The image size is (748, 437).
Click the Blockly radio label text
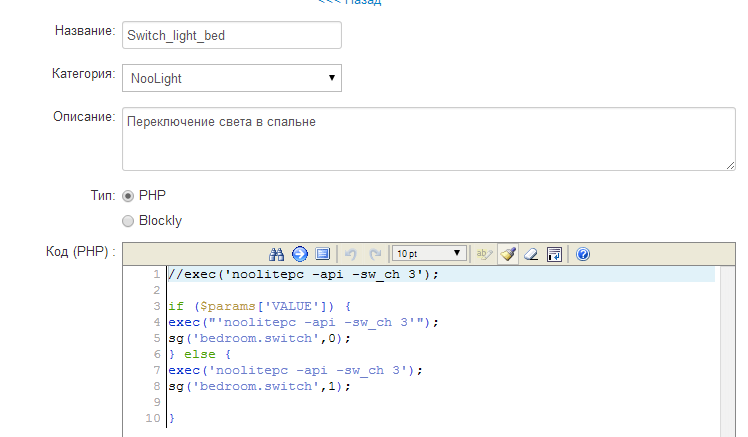[160, 221]
